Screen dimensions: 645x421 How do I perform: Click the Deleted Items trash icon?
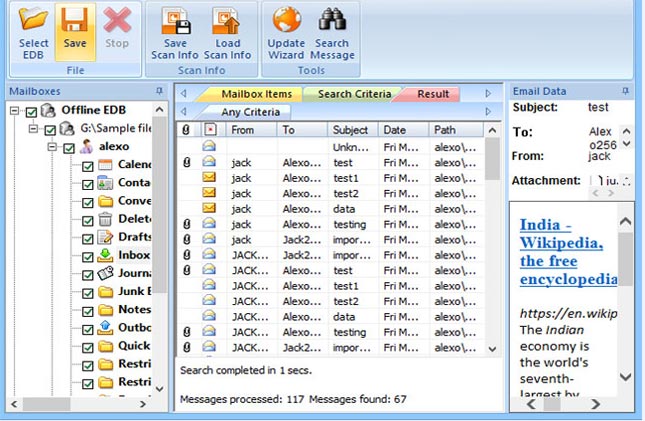coord(105,219)
